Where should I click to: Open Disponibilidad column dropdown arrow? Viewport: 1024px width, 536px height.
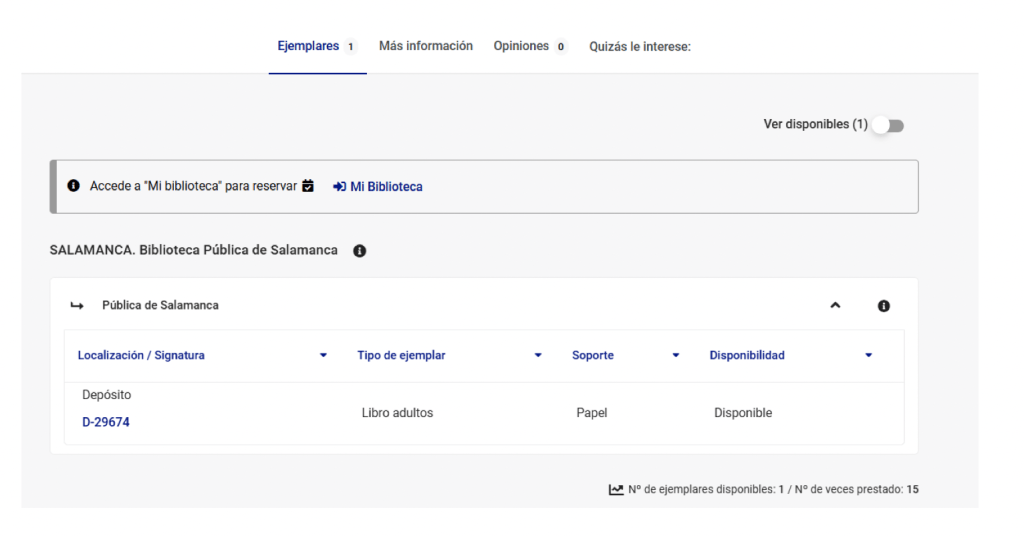tap(869, 355)
